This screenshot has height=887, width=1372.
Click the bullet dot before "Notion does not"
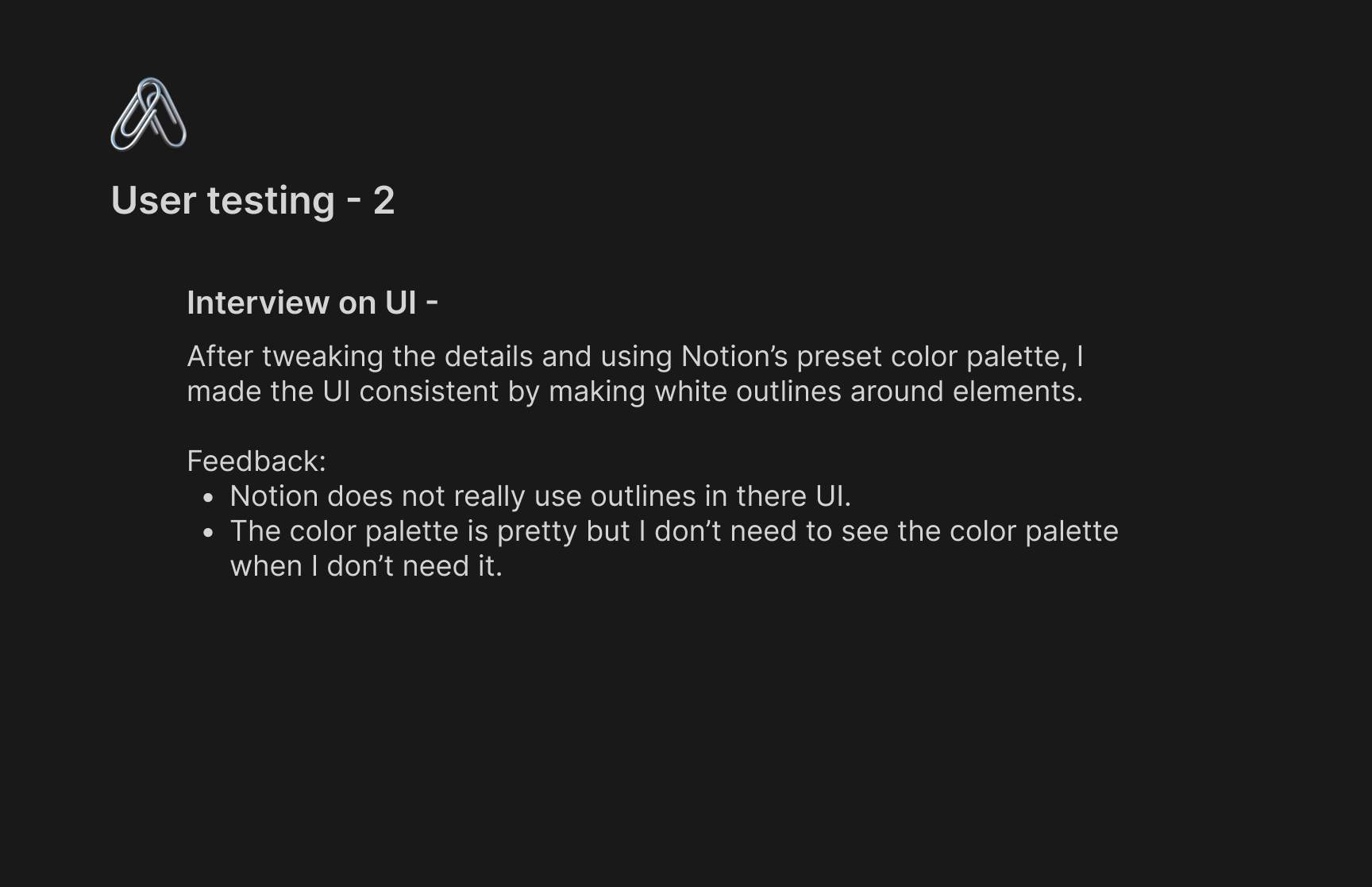[209, 498]
